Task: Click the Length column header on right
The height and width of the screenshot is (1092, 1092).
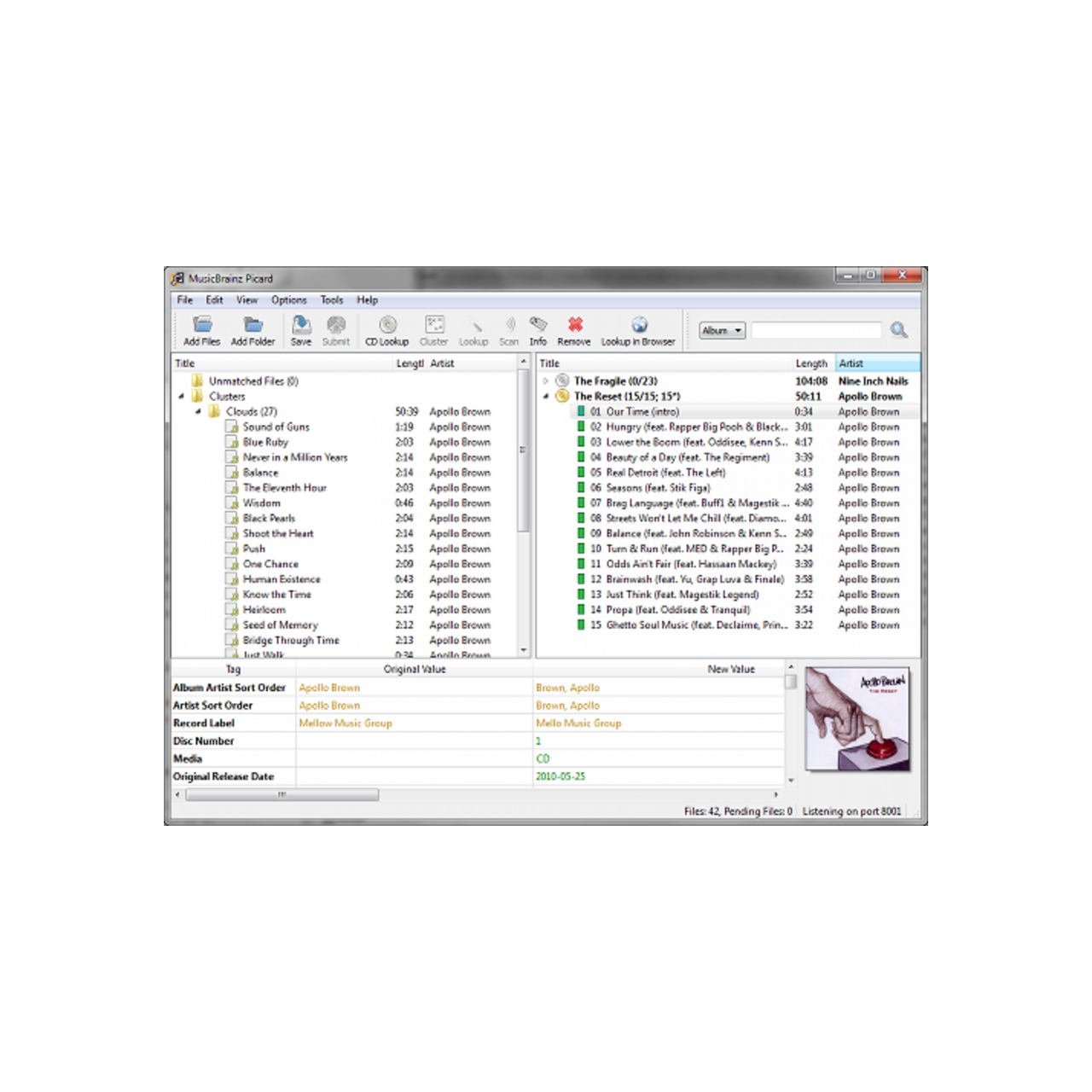Action: tap(810, 363)
